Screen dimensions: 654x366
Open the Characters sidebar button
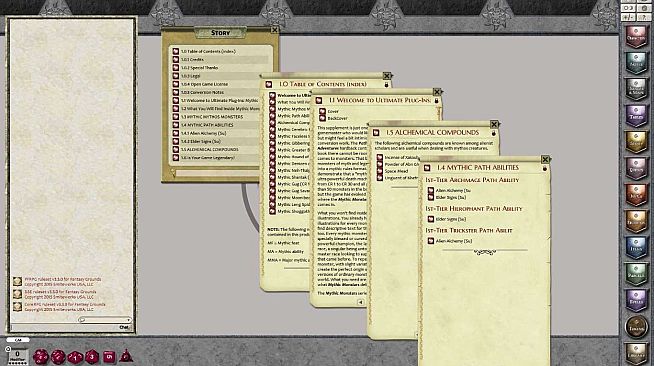coord(636,37)
